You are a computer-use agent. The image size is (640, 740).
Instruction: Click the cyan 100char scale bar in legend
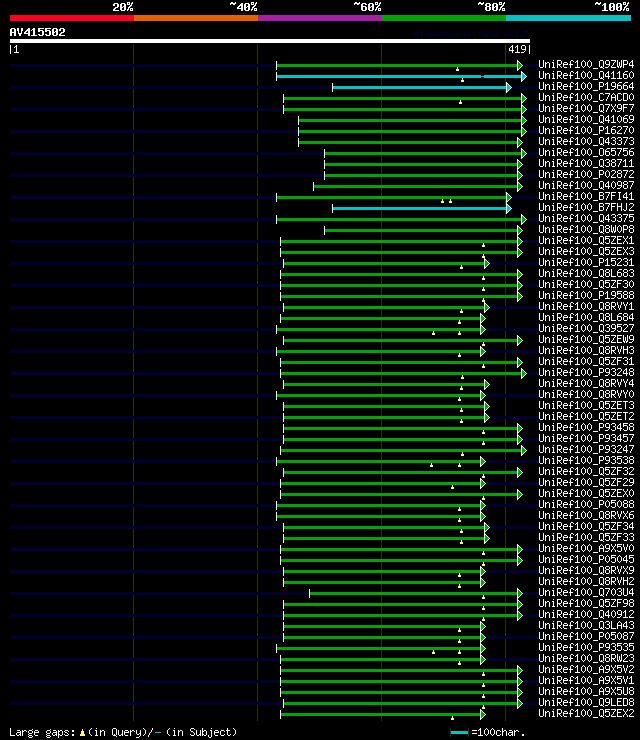(x=459, y=732)
